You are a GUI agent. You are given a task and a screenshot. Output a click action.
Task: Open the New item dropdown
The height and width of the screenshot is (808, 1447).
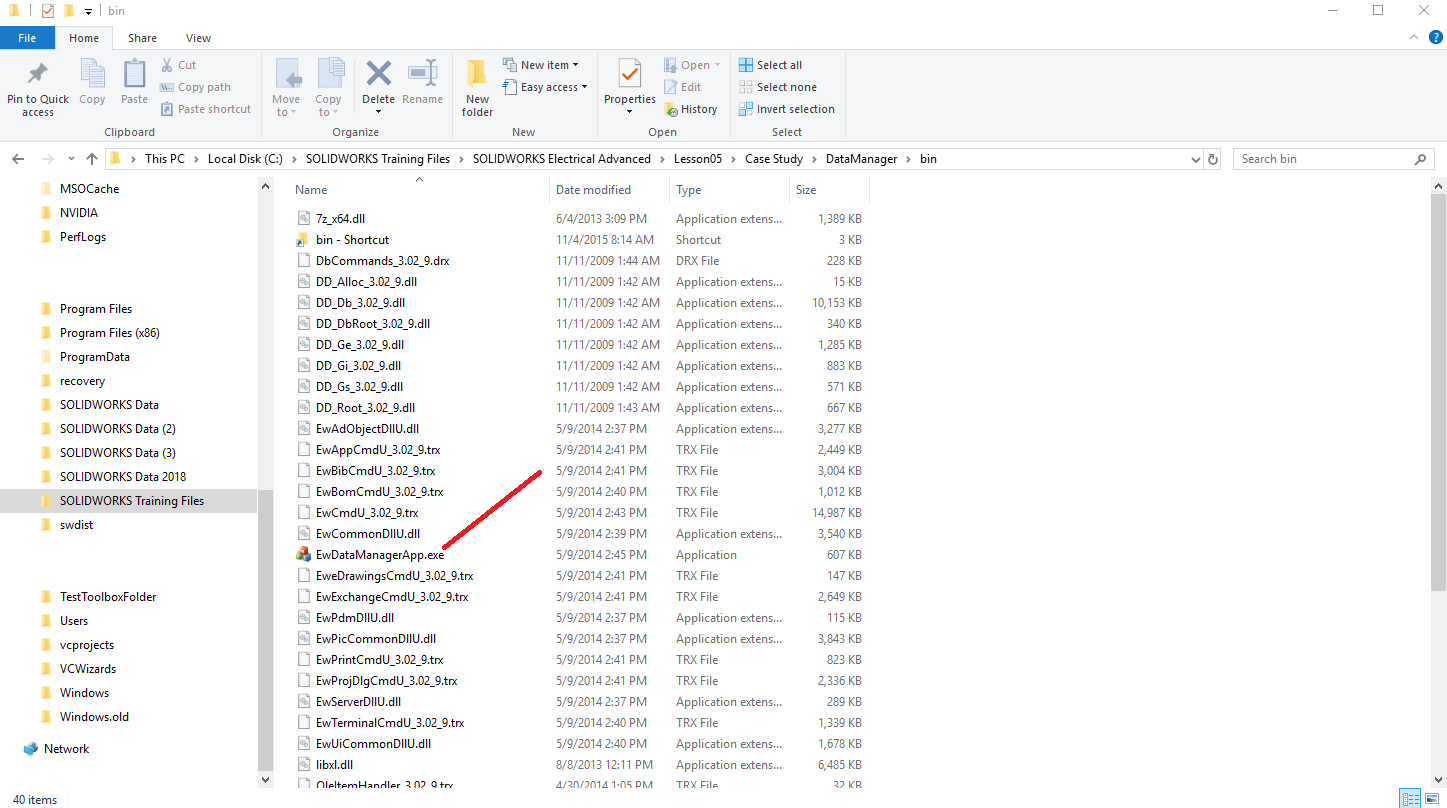click(540, 65)
